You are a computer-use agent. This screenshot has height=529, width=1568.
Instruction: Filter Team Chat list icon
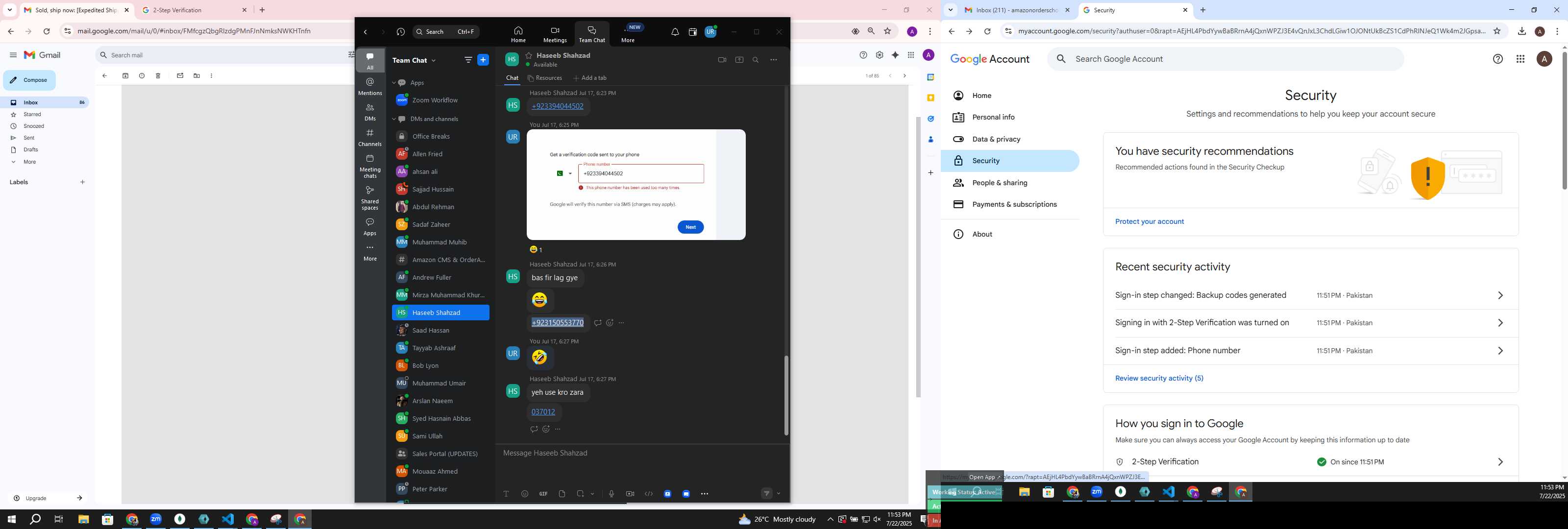[x=468, y=60]
